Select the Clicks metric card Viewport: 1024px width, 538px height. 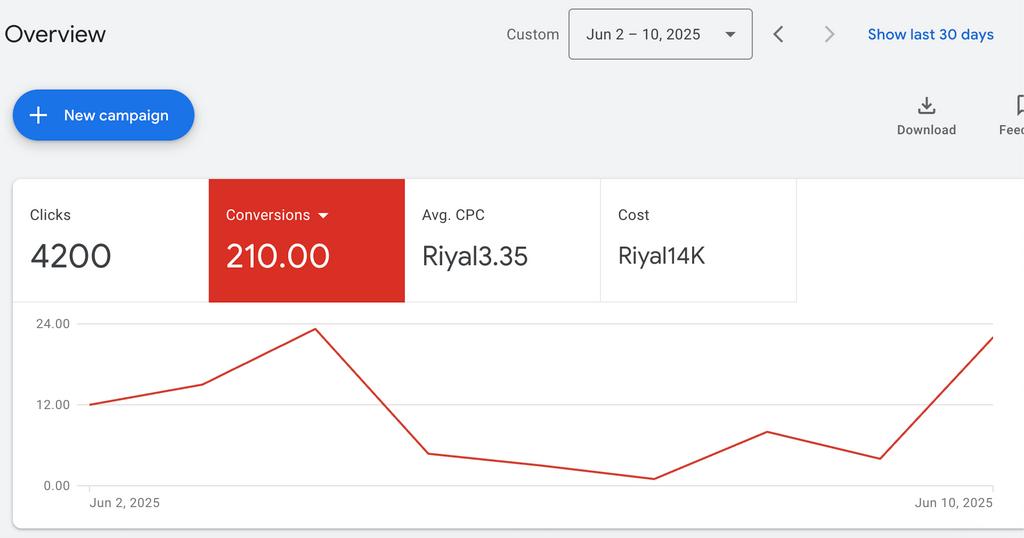pos(110,240)
